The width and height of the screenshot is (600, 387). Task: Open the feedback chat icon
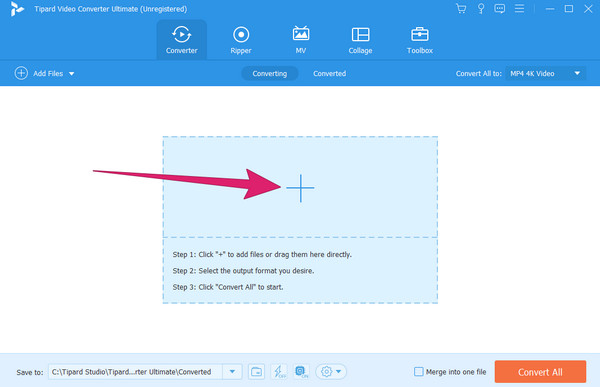click(499, 8)
